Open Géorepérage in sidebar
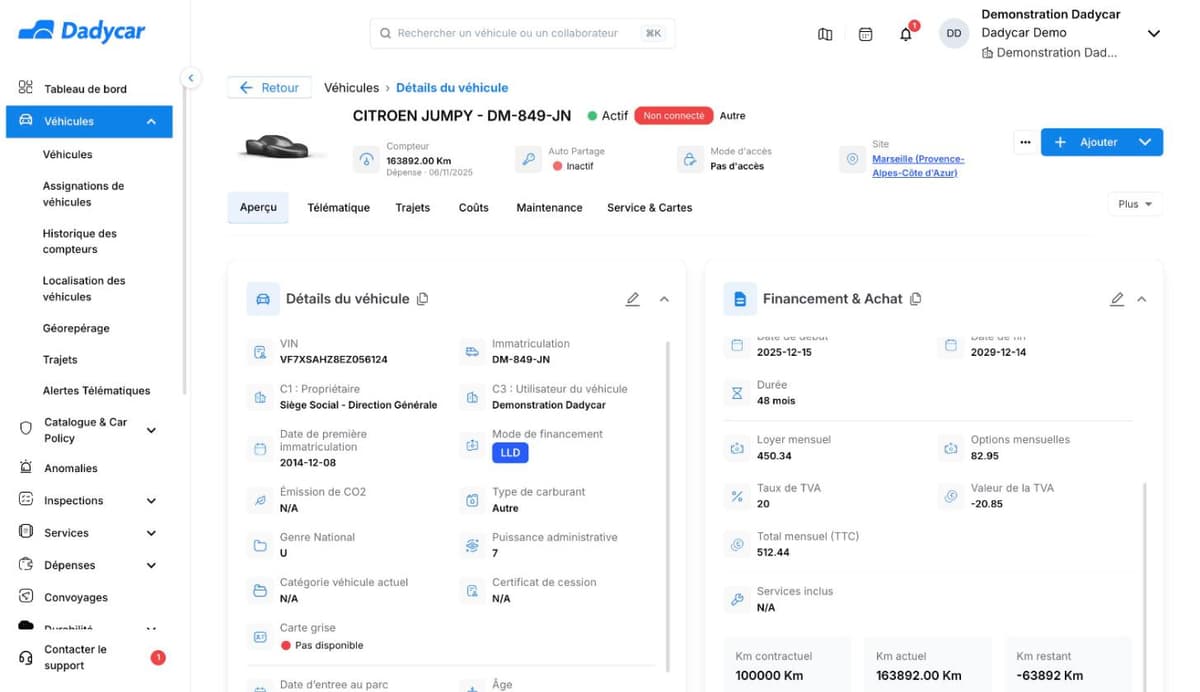Viewport: 1200px width, 692px height. point(76,328)
